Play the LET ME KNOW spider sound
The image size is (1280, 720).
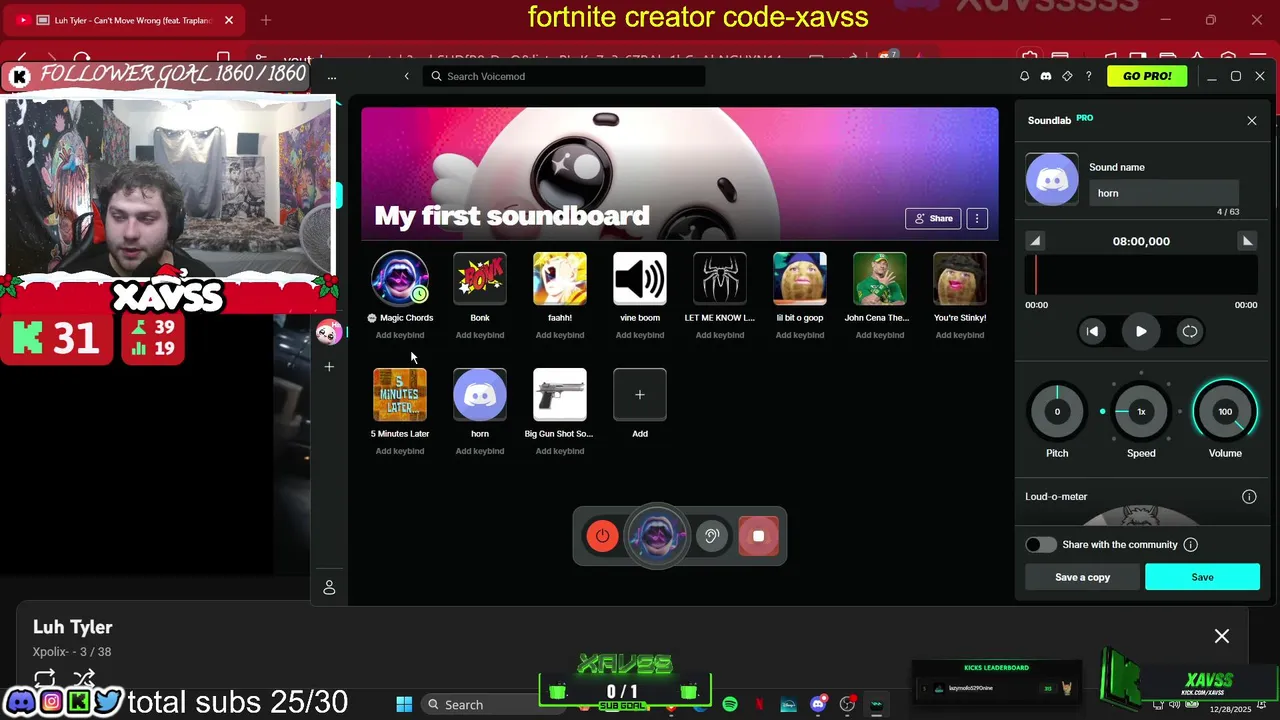720,278
